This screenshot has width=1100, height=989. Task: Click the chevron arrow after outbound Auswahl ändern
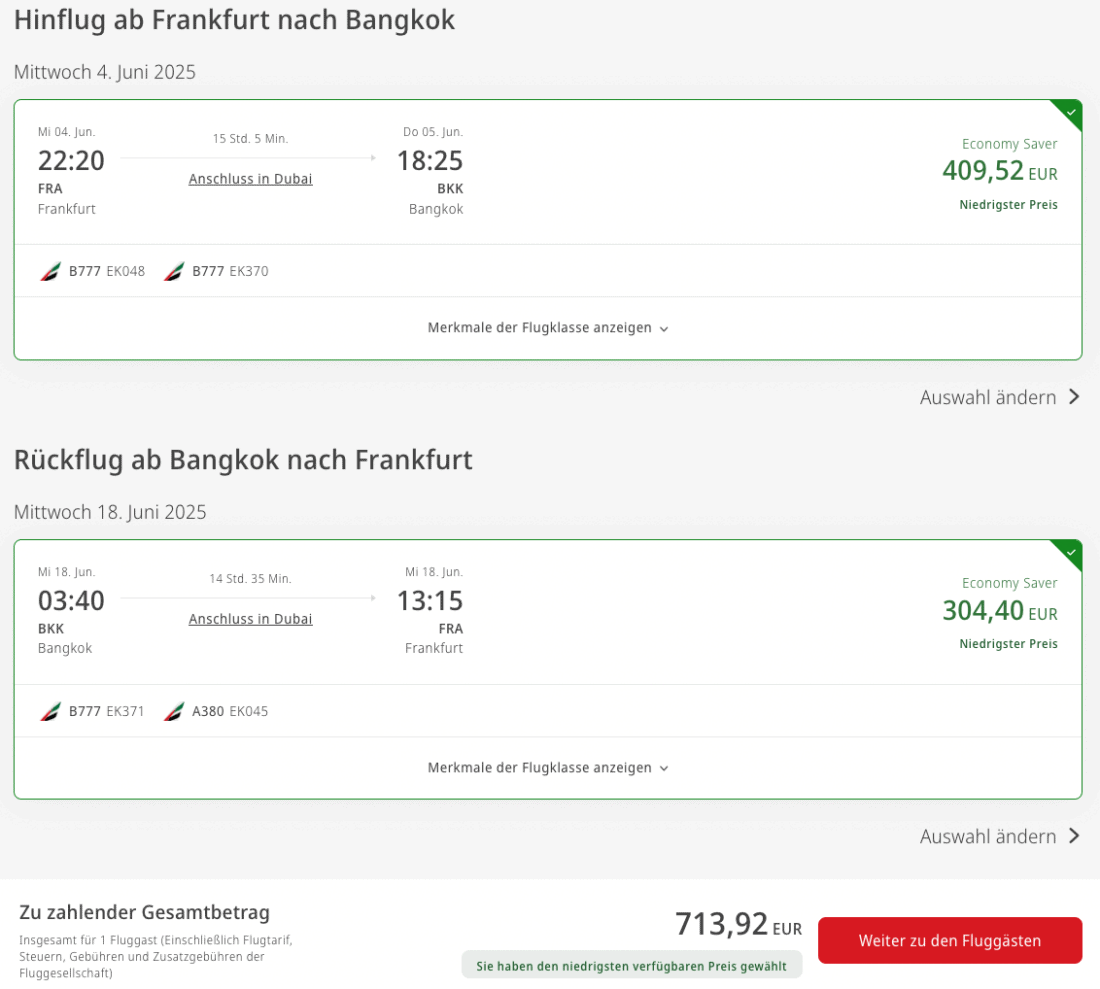[1074, 397]
